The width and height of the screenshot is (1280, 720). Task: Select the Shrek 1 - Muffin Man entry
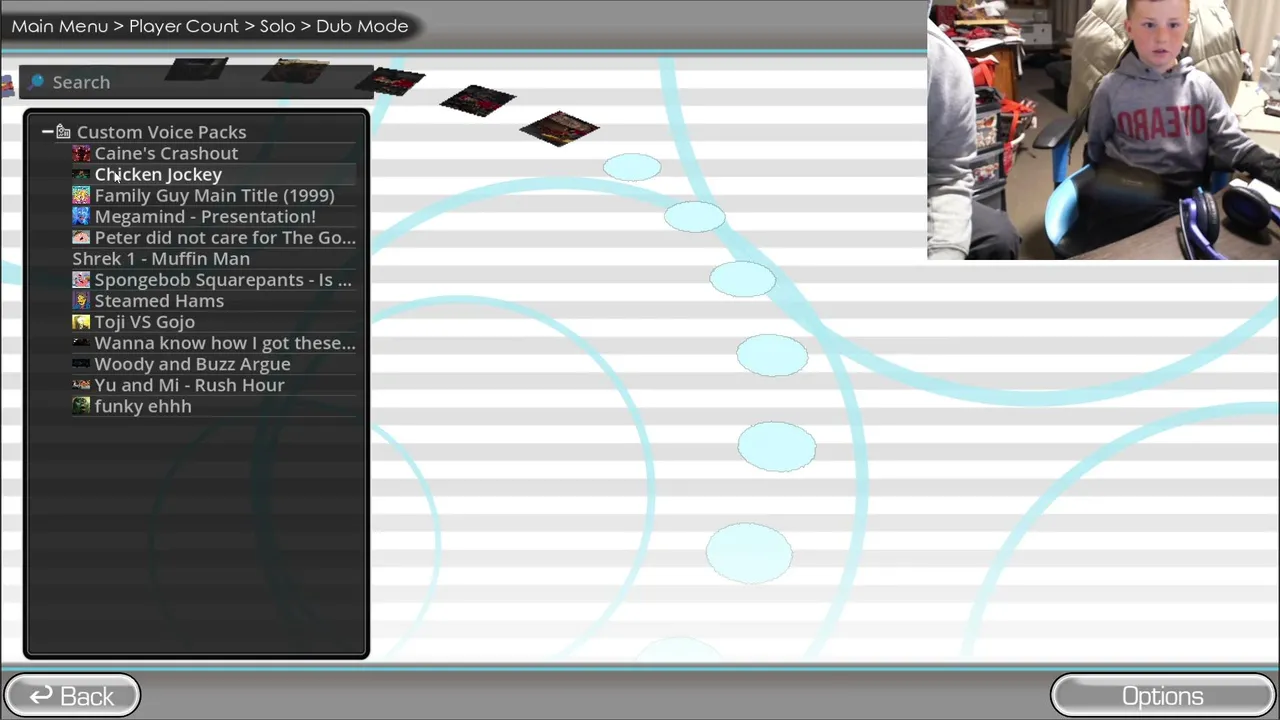pyautogui.click(x=161, y=259)
